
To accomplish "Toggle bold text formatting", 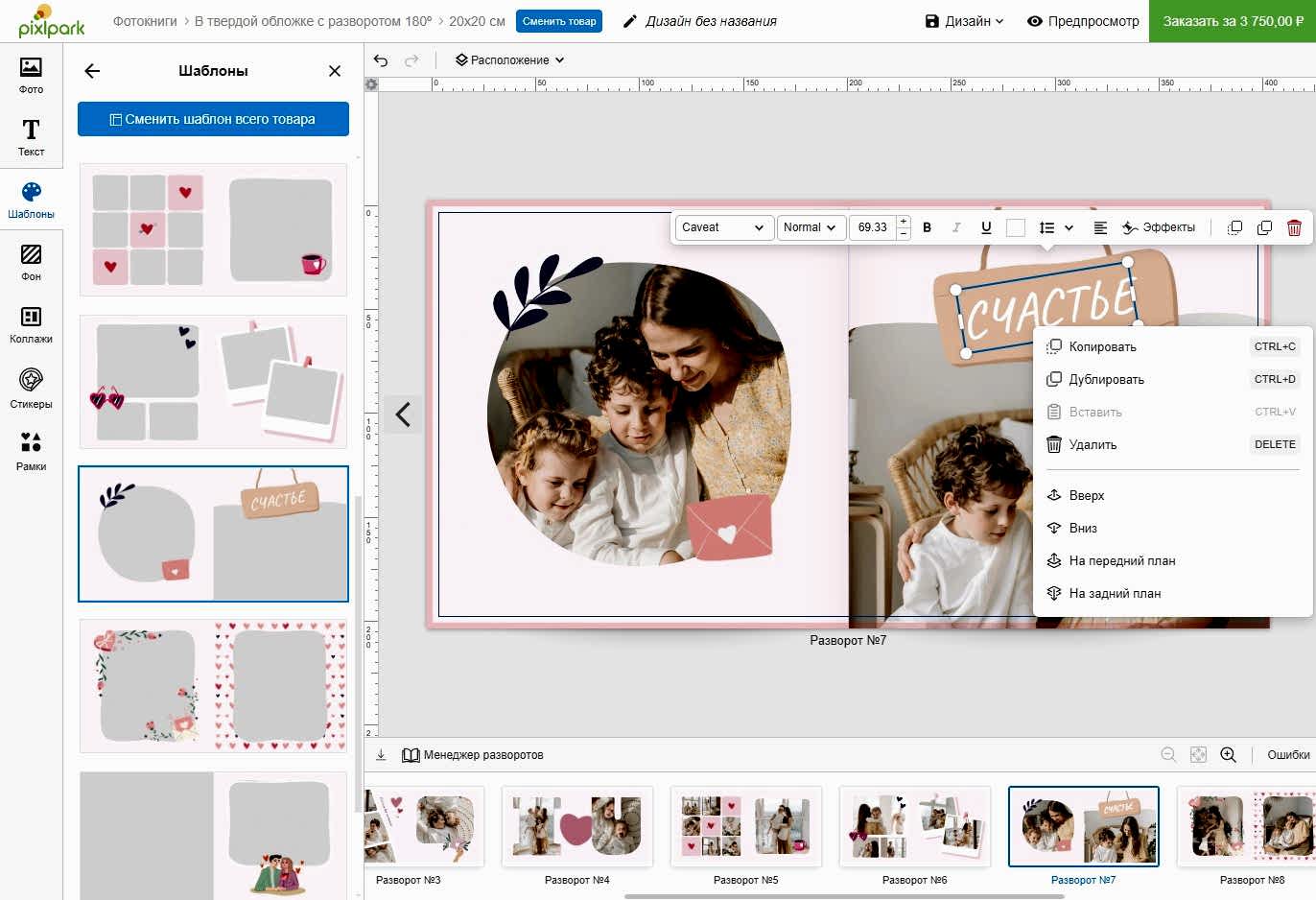I will click(x=927, y=227).
